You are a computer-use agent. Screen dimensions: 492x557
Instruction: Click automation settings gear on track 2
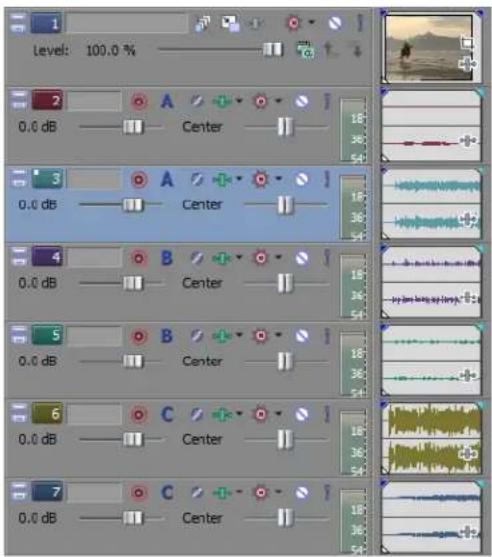point(261,102)
